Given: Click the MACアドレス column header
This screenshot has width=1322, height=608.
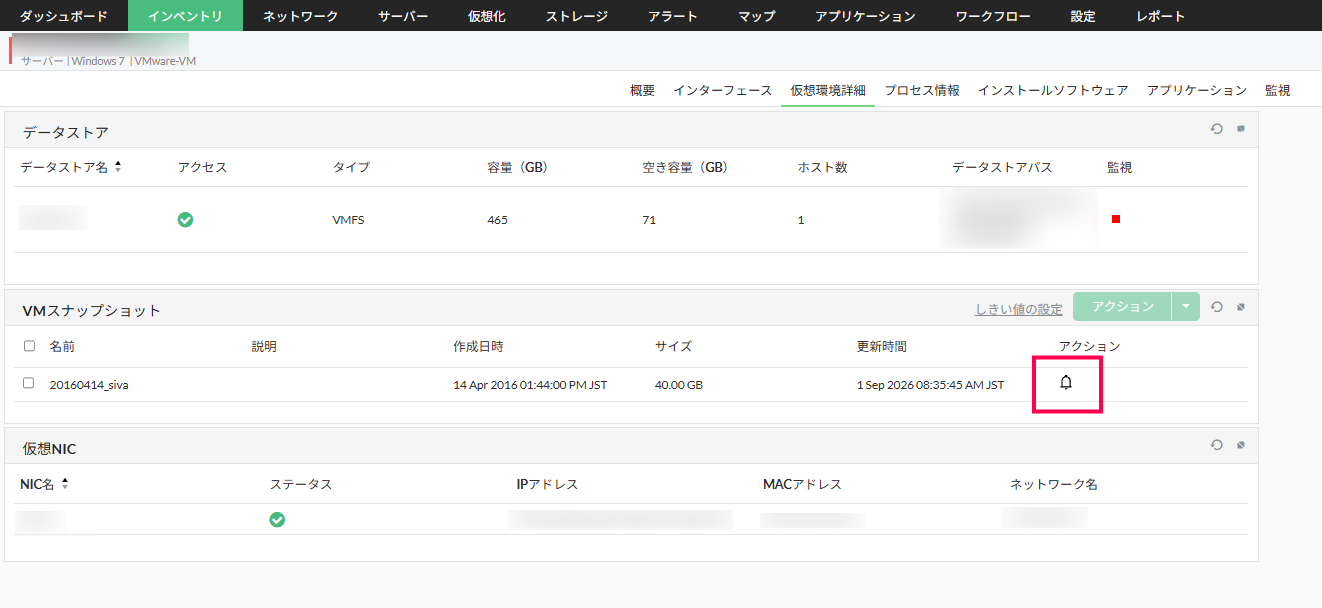Looking at the screenshot, I should [802, 484].
